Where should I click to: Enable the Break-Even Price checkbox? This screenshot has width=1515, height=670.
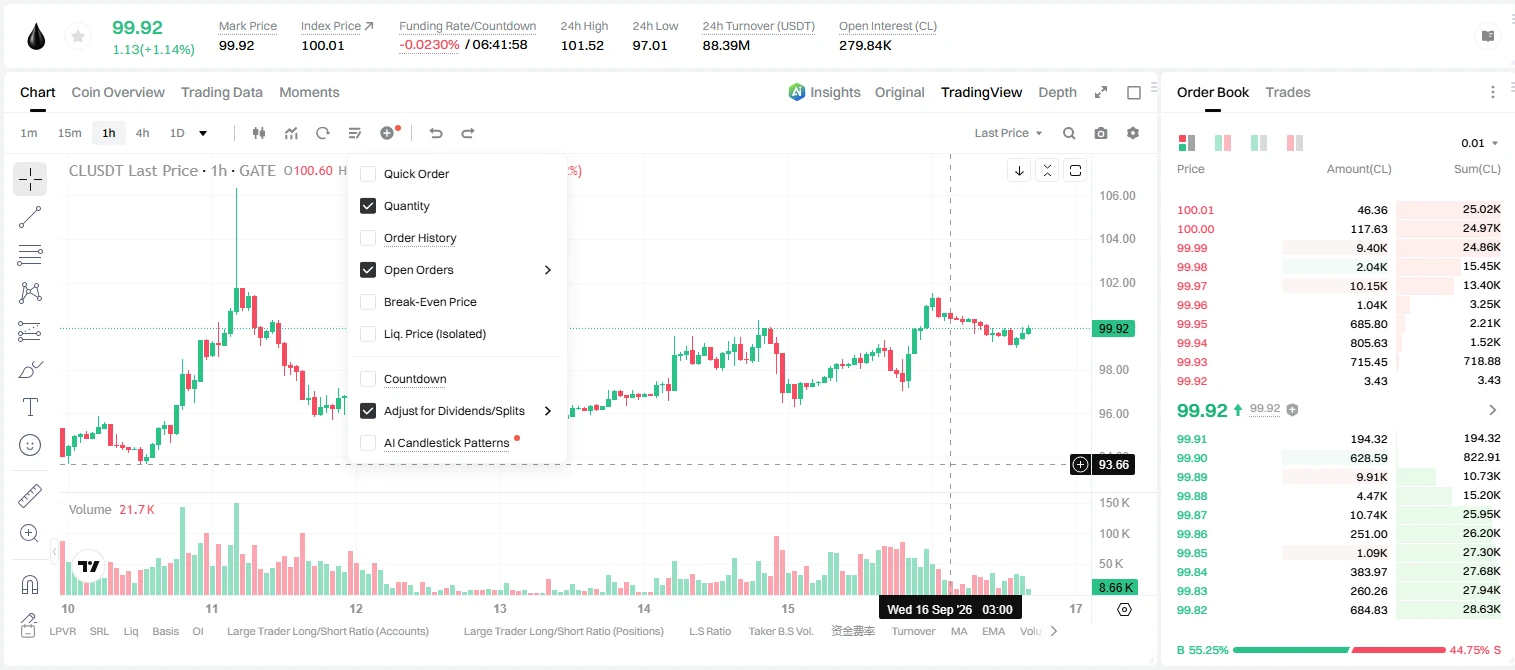point(368,302)
